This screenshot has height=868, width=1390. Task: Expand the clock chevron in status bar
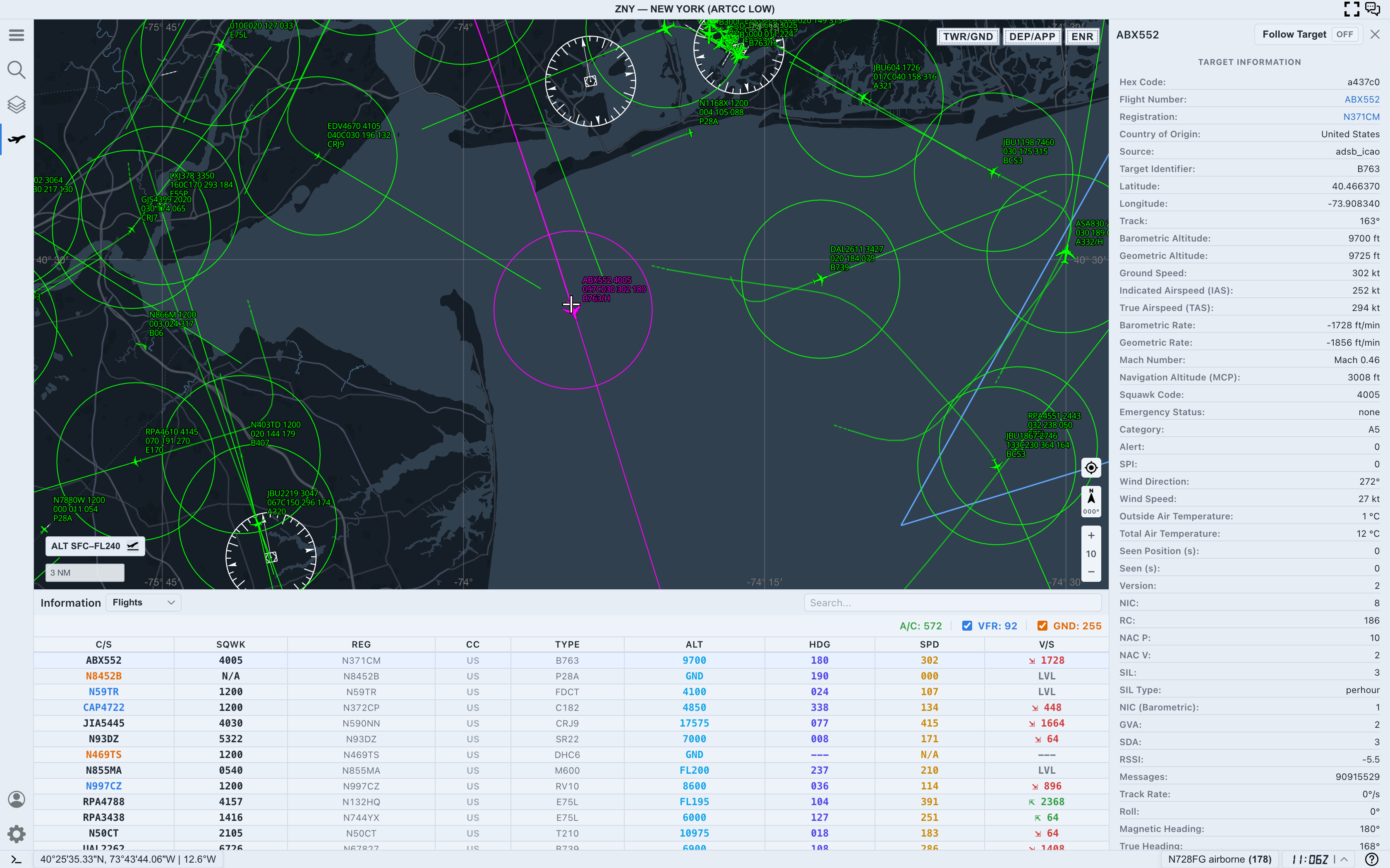pos(1344,859)
